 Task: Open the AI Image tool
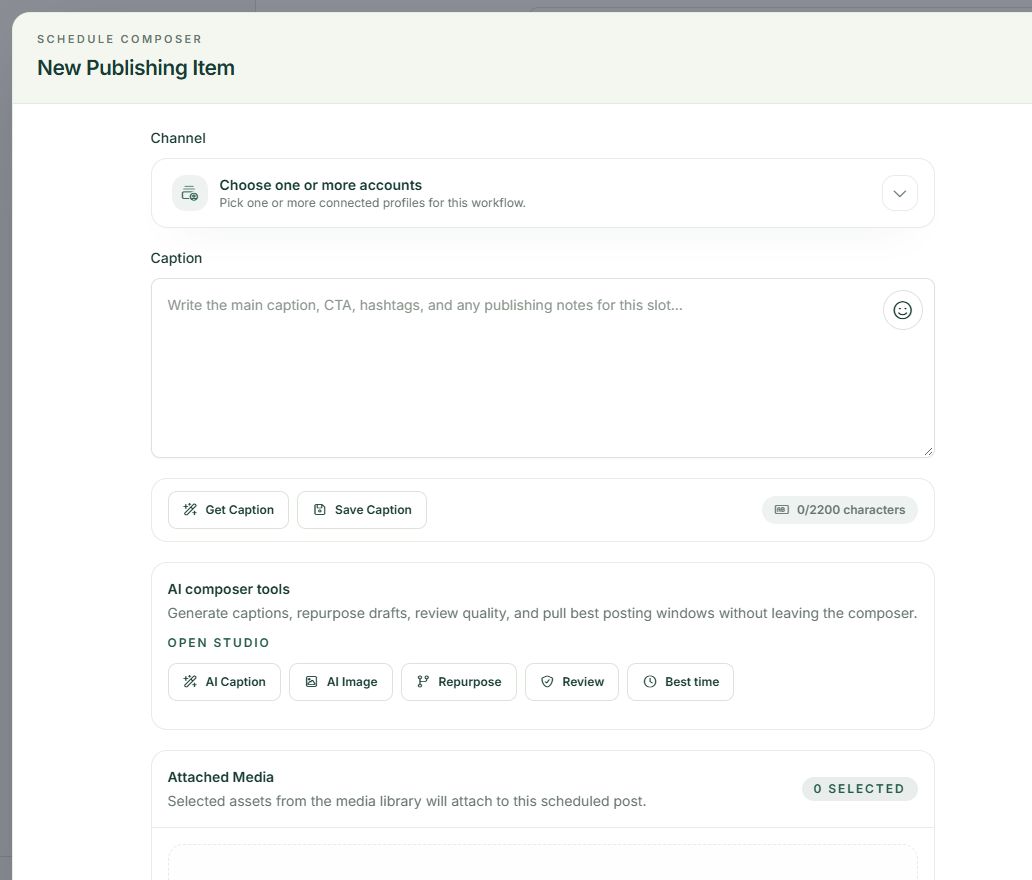click(x=341, y=682)
